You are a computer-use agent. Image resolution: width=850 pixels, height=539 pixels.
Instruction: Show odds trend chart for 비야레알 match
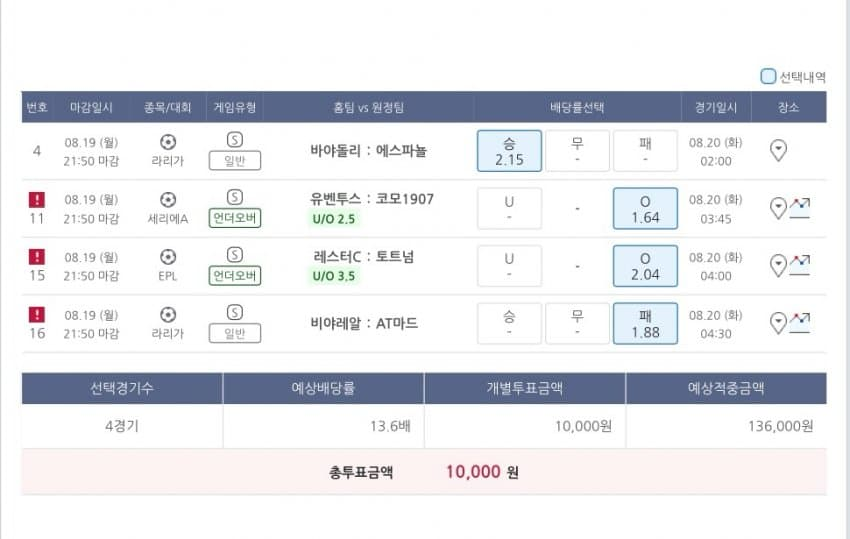[799, 323]
